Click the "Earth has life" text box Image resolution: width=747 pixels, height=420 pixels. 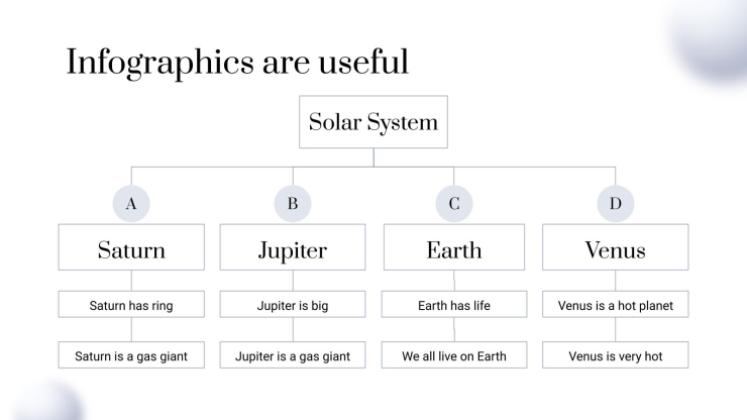pyautogui.click(x=454, y=306)
